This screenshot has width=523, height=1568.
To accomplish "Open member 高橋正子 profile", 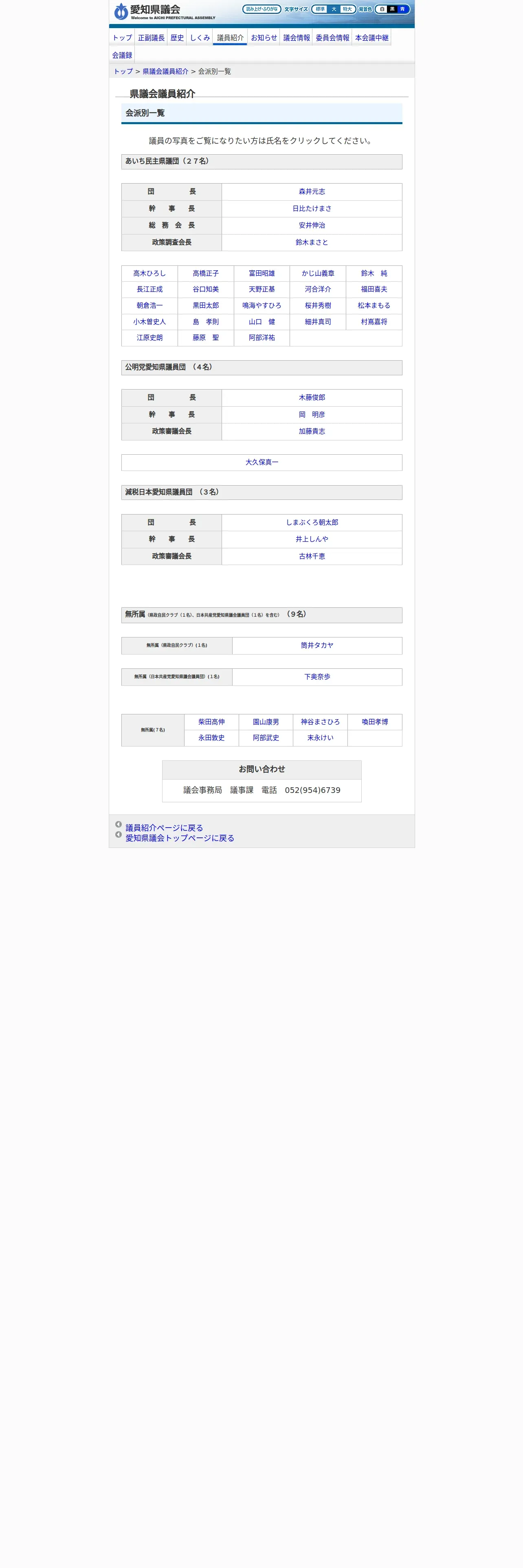I will [x=206, y=274].
